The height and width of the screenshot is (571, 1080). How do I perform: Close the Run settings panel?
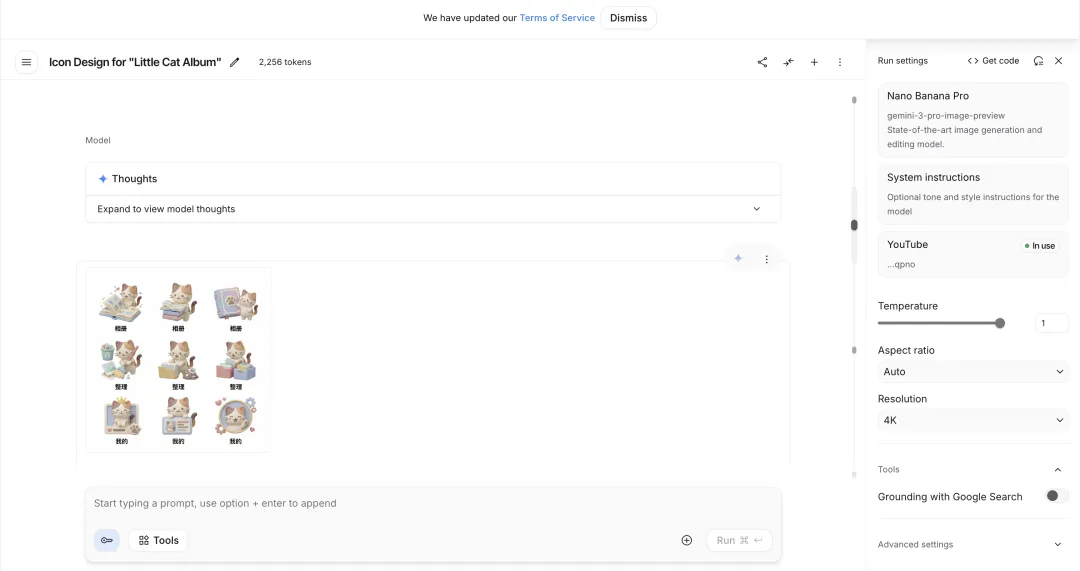pos(1059,61)
